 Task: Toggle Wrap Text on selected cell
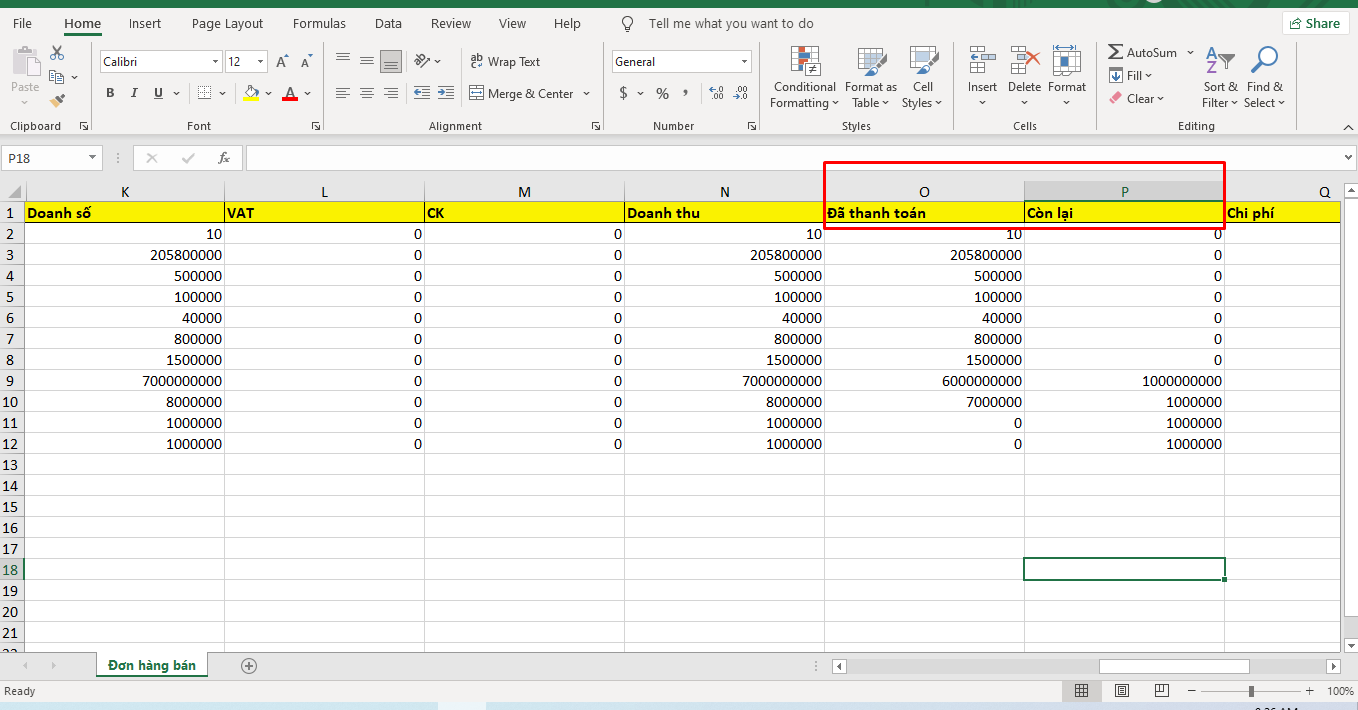pos(505,62)
